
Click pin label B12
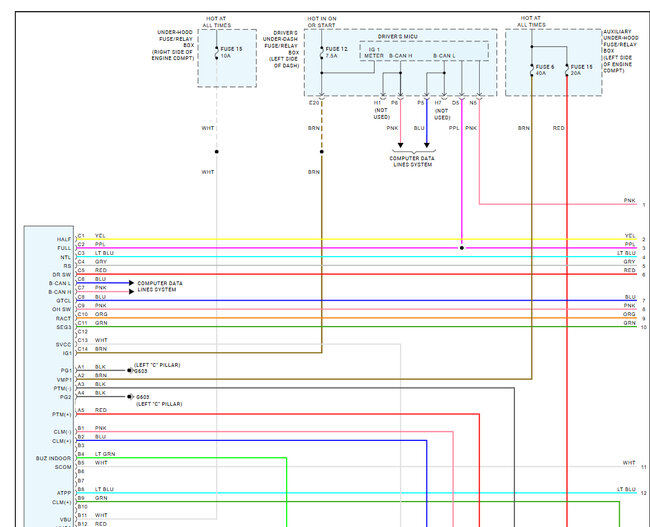tap(83, 524)
